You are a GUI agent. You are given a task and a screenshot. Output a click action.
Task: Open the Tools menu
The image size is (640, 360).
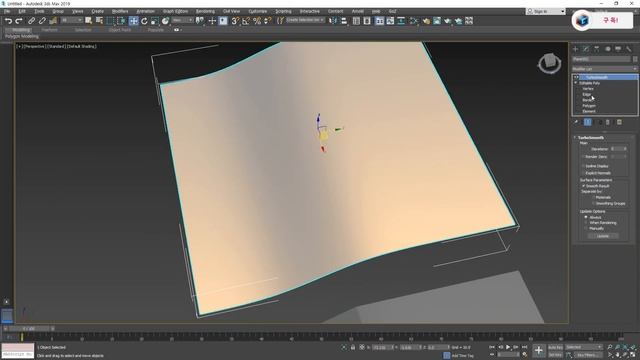point(39,11)
